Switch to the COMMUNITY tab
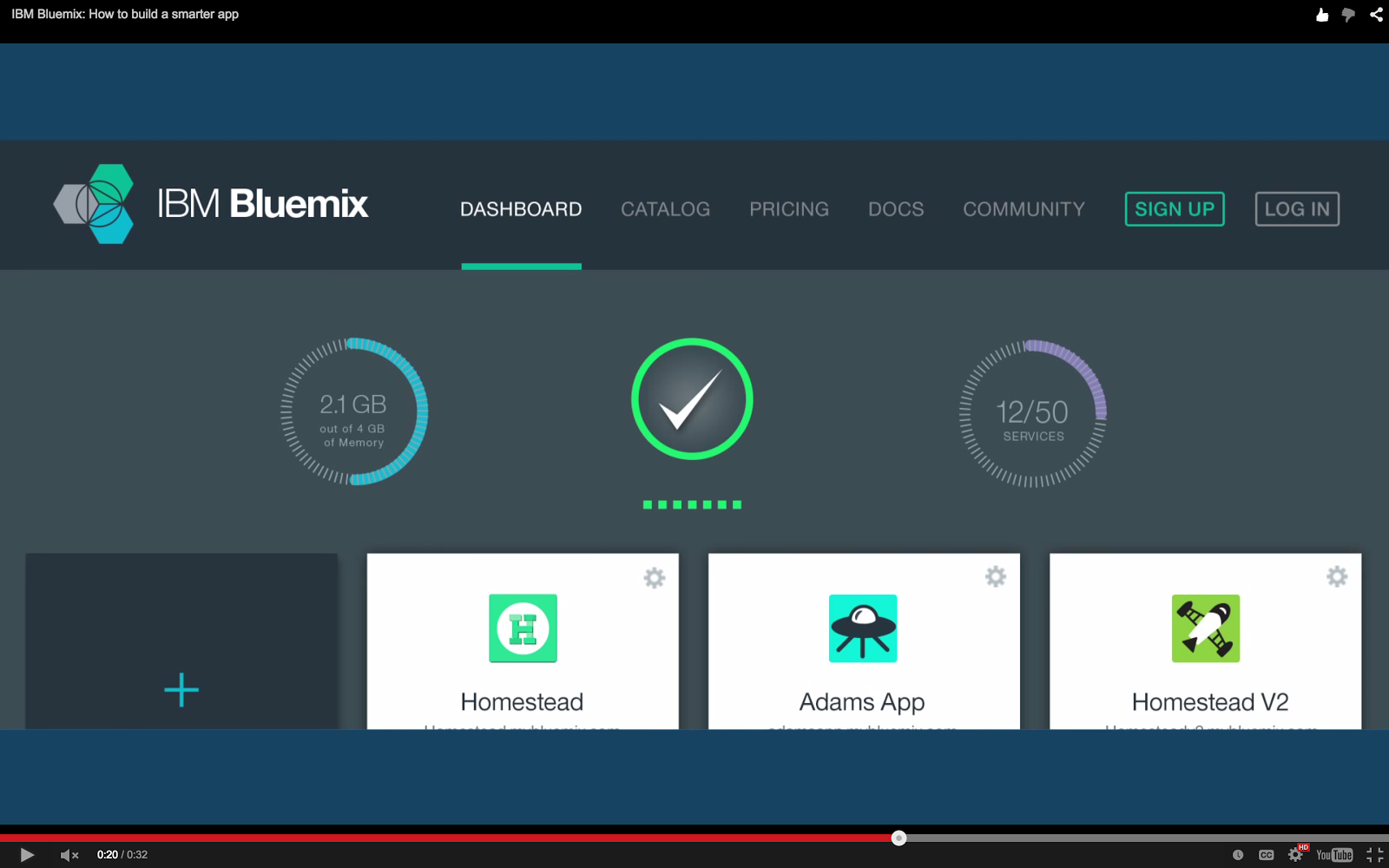Viewport: 1389px width, 868px height. click(x=1024, y=209)
